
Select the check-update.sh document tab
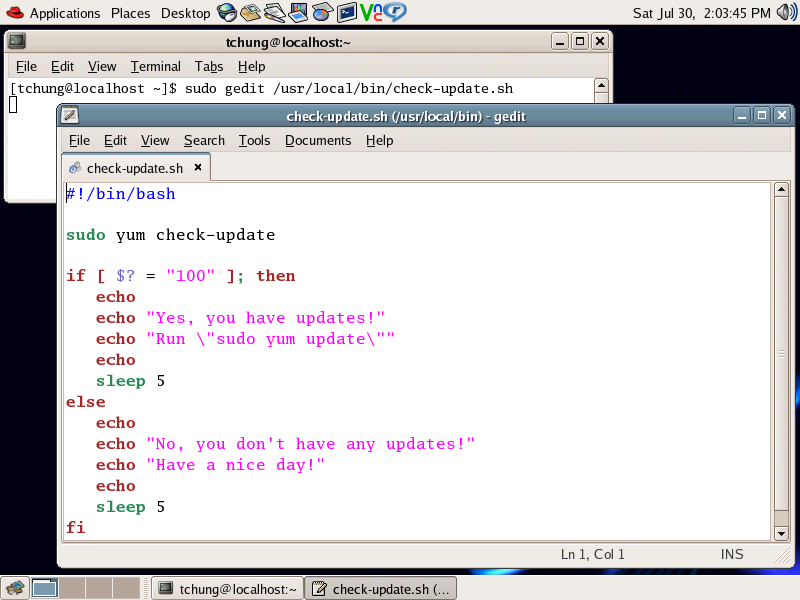(136, 168)
